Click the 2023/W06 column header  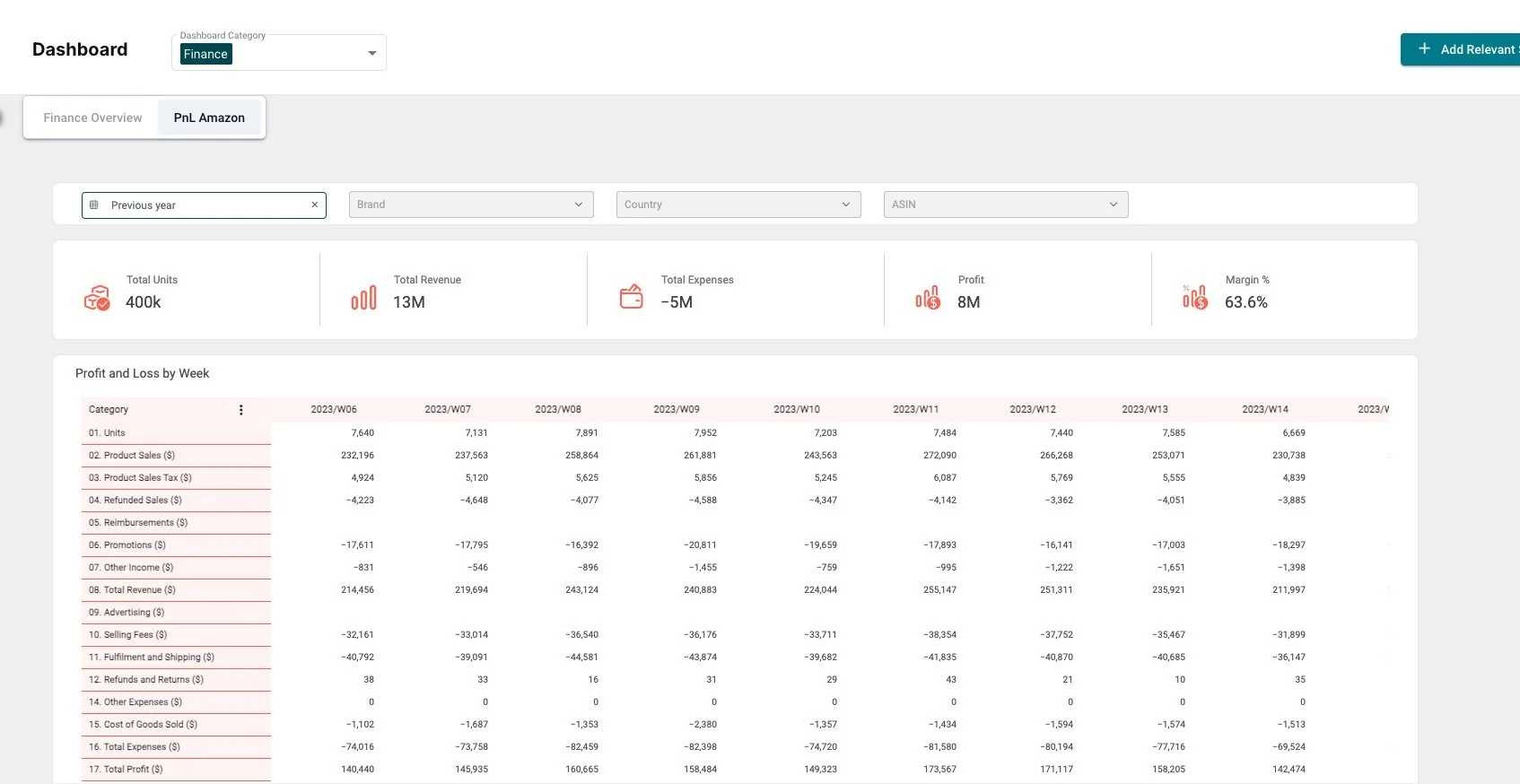(334, 409)
